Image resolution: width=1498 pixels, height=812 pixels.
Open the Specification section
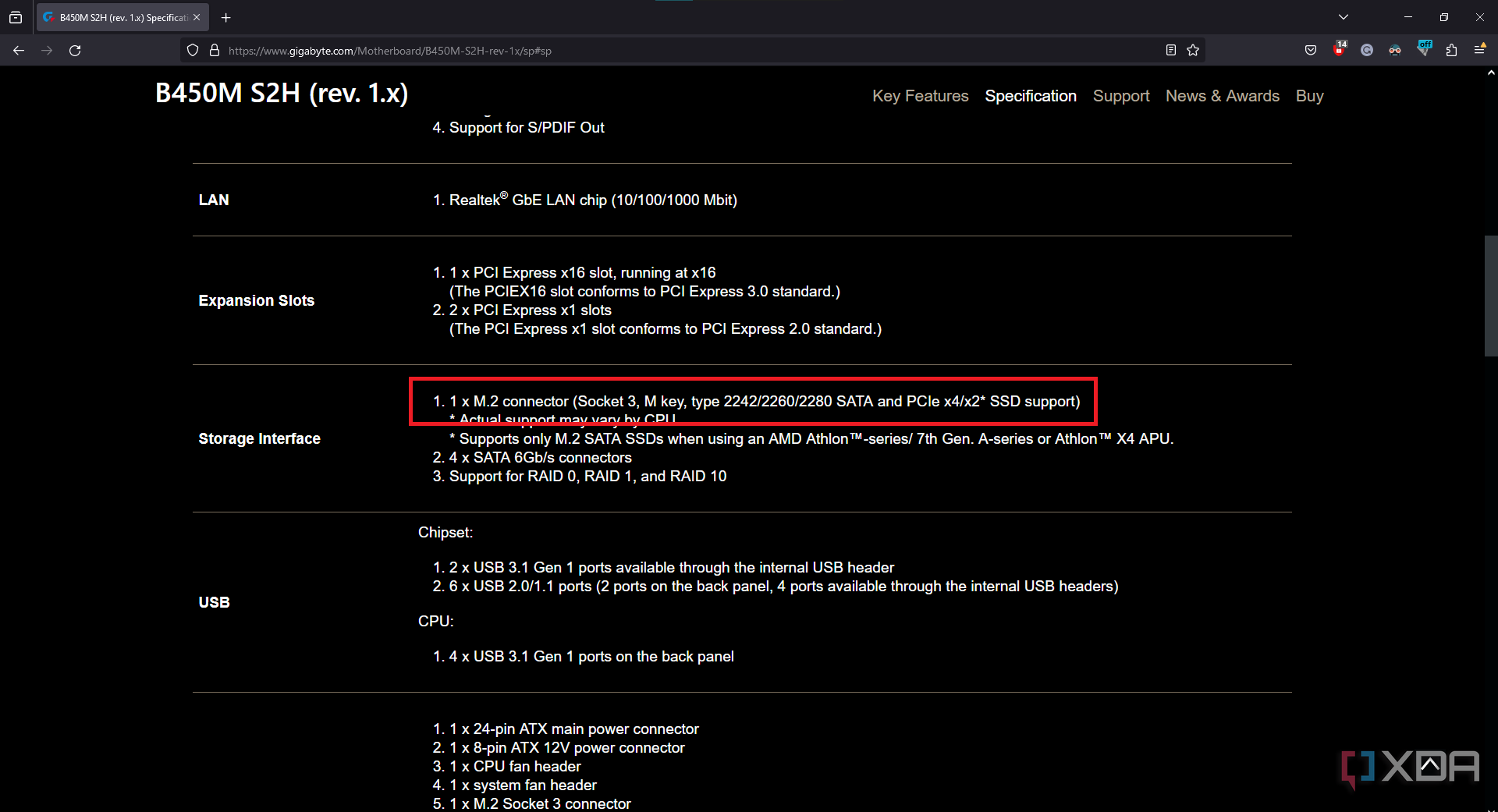[x=1030, y=96]
